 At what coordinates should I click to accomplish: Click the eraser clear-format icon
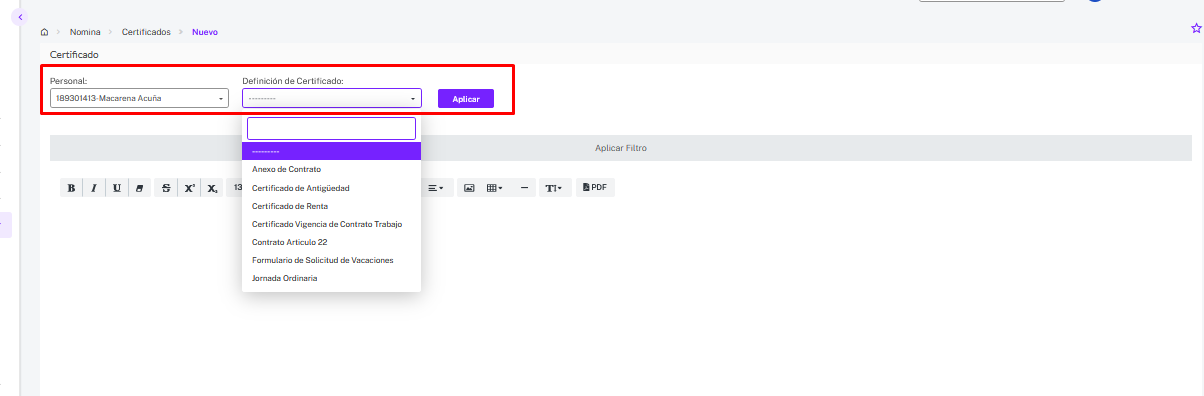(140, 187)
